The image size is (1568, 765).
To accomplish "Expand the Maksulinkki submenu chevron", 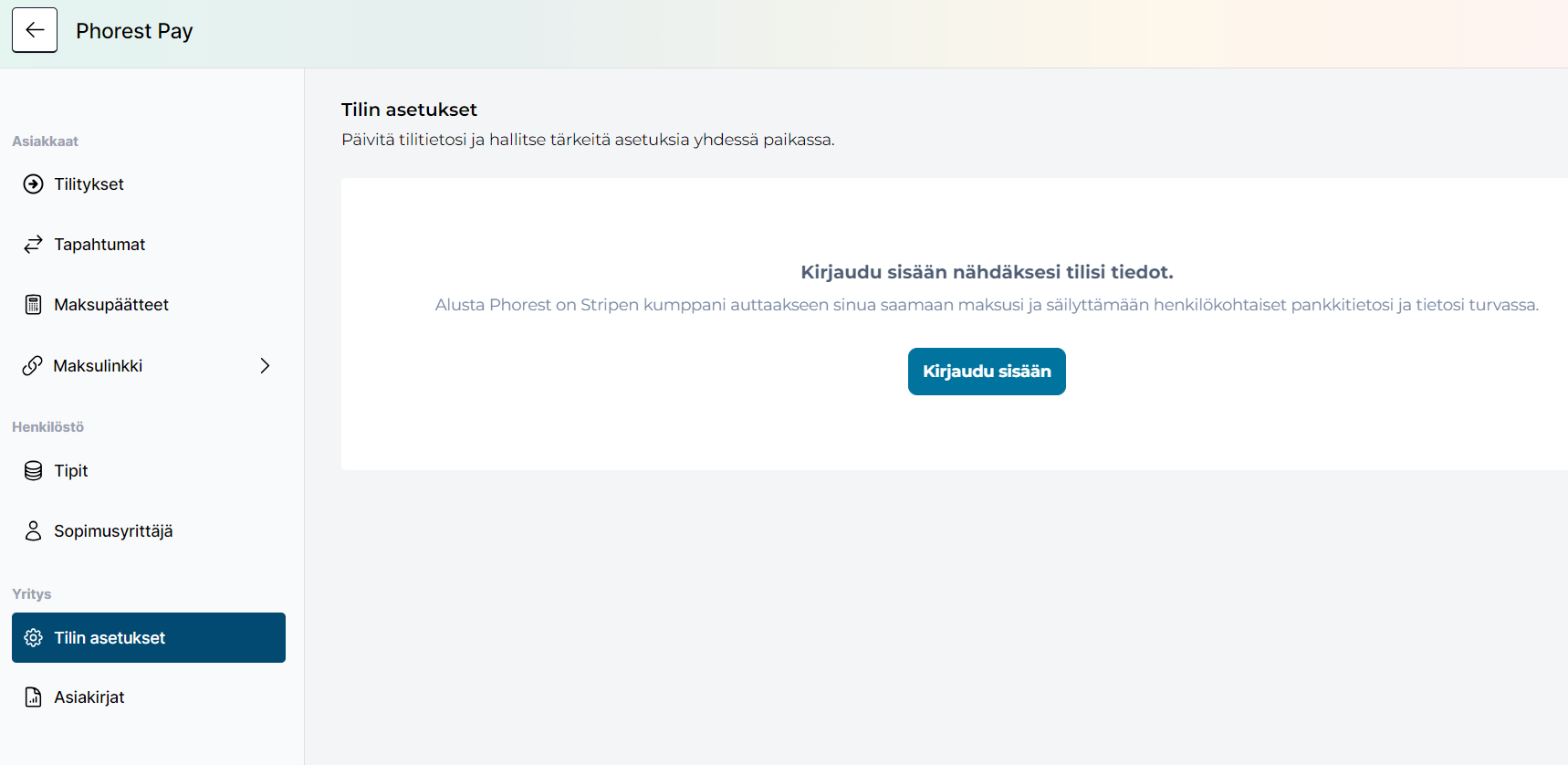I will point(265,366).
